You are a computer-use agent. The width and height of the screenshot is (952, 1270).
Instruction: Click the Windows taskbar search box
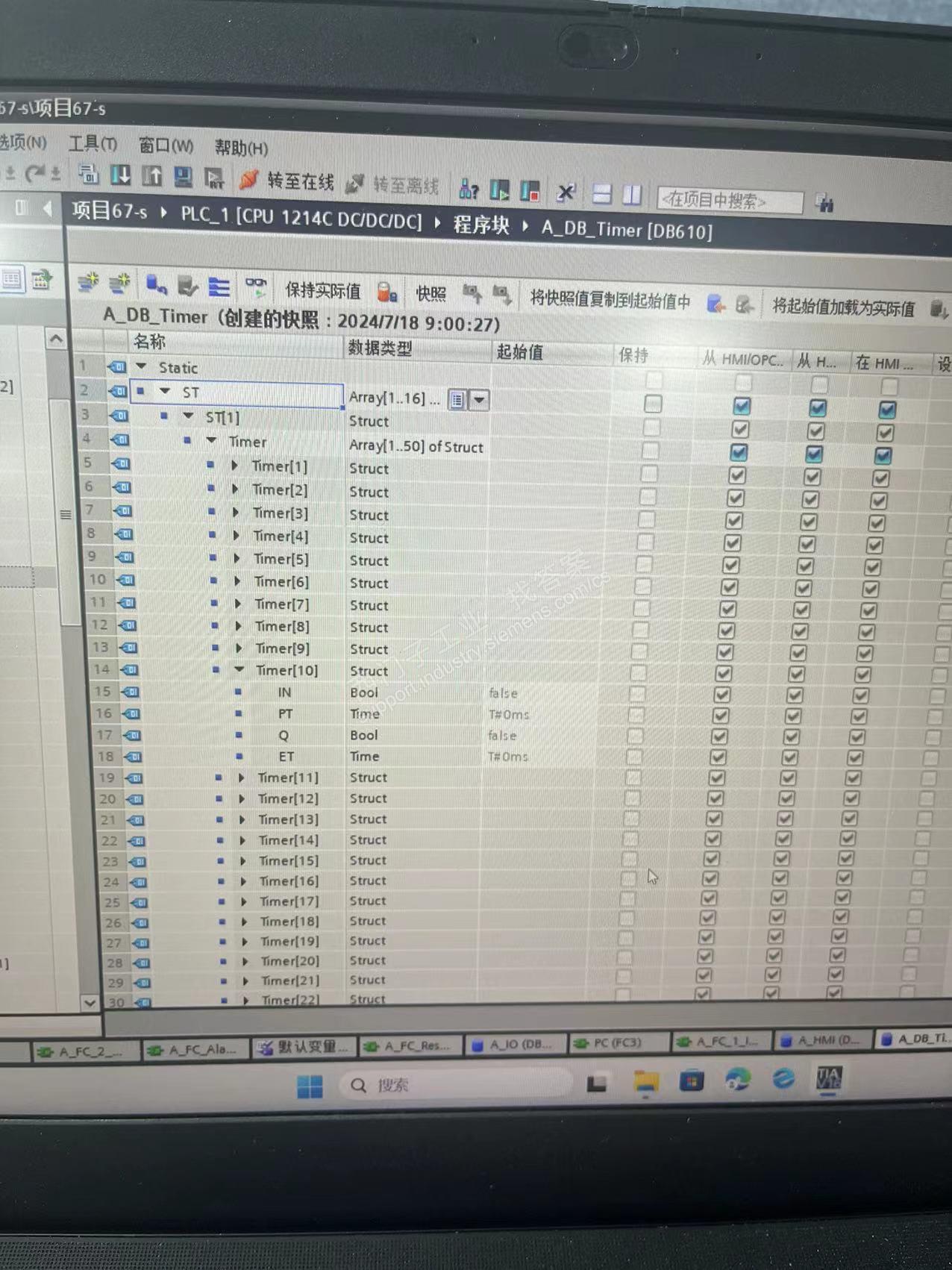457,1085
